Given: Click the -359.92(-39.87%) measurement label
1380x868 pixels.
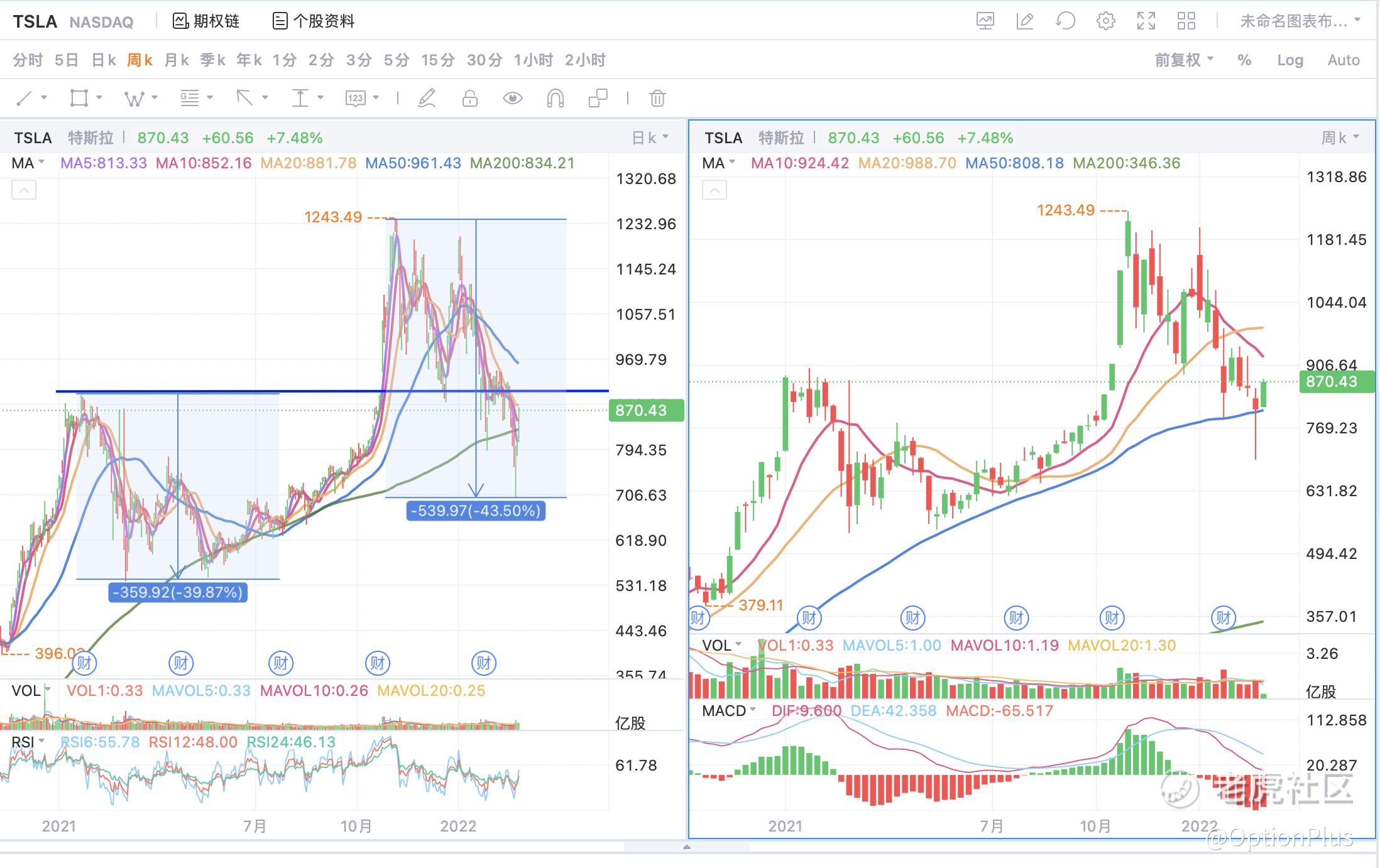Looking at the screenshot, I should (x=178, y=592).
